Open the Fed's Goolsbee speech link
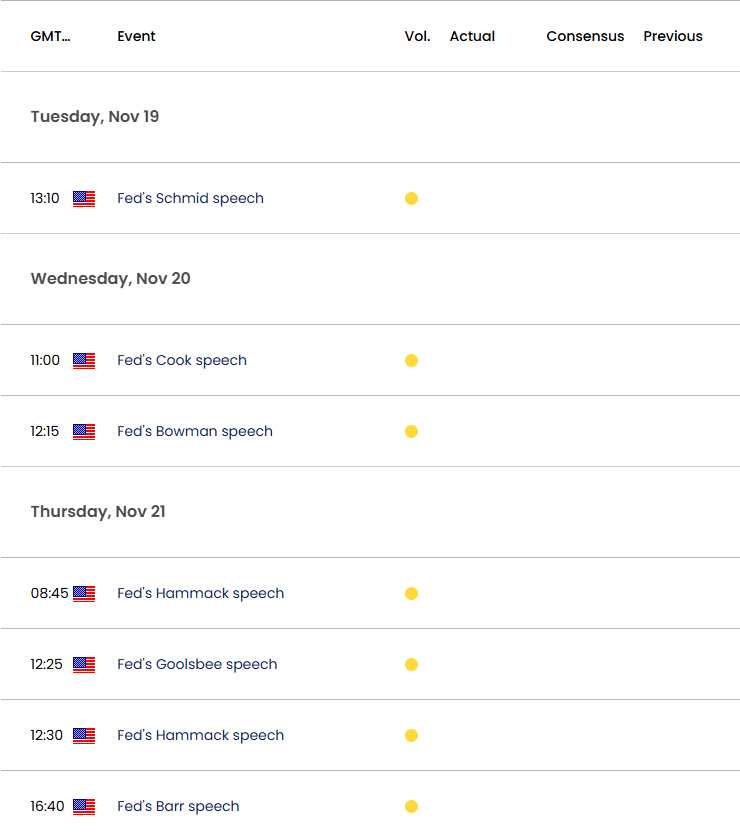 pyautogui.click(x=197, y=664)
